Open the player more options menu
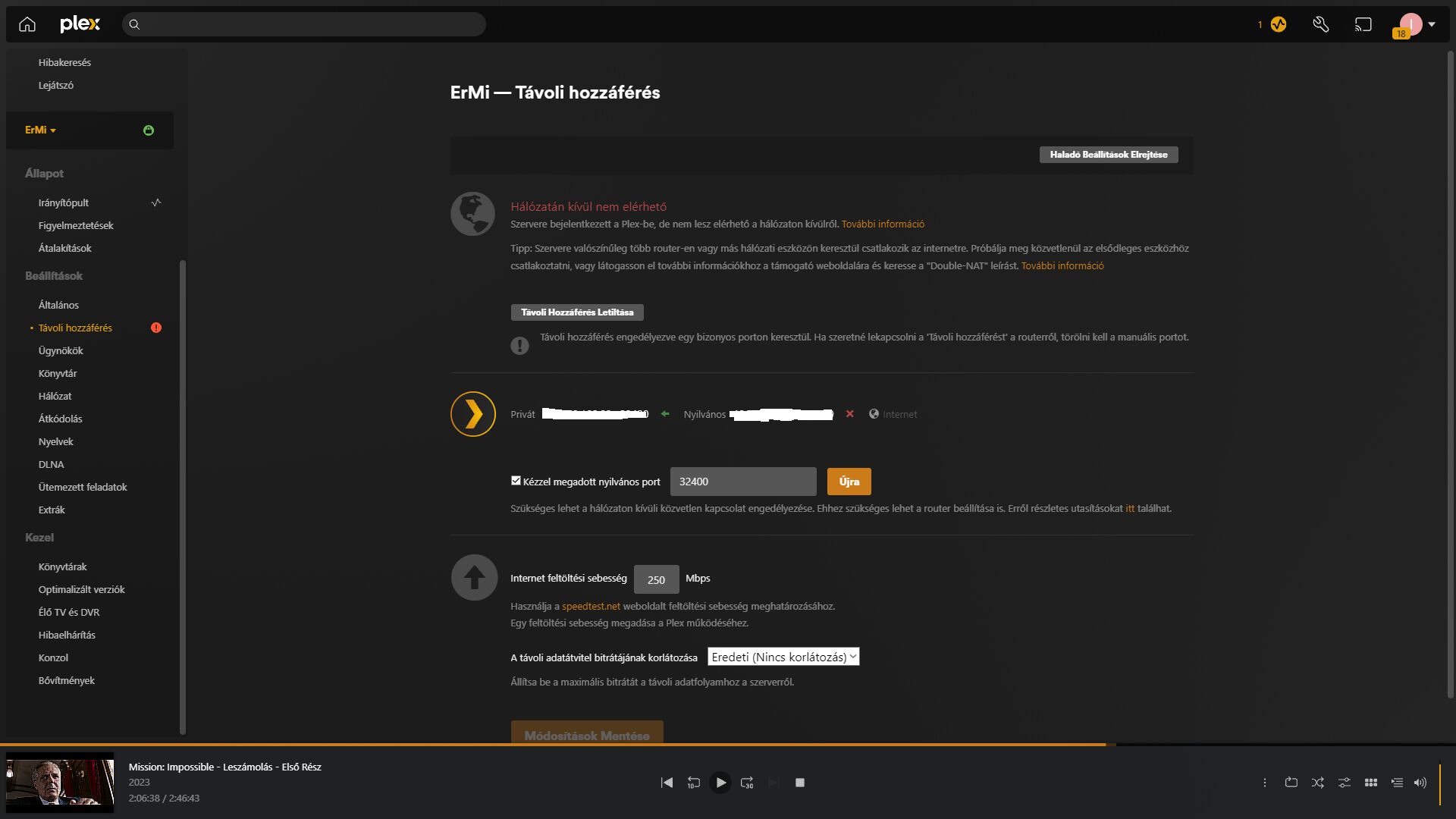The image size is (1456, 819). [x=1265, y=783]
